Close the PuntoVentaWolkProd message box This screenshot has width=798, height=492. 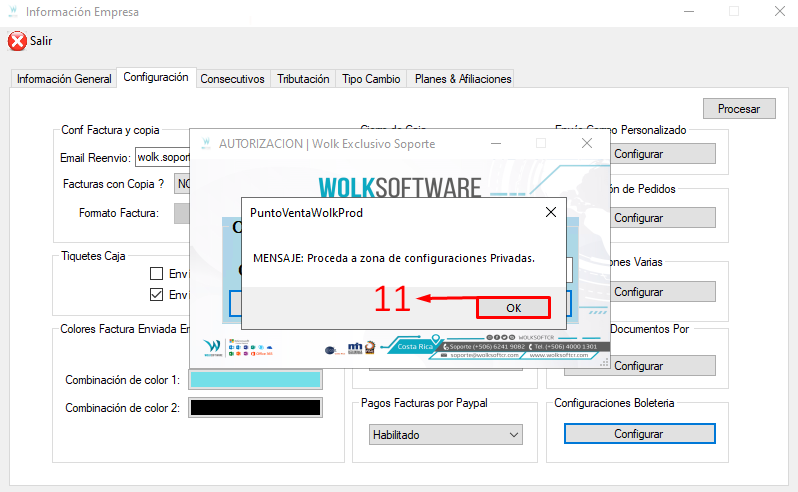pyautogui.click(x=551, y=212)
